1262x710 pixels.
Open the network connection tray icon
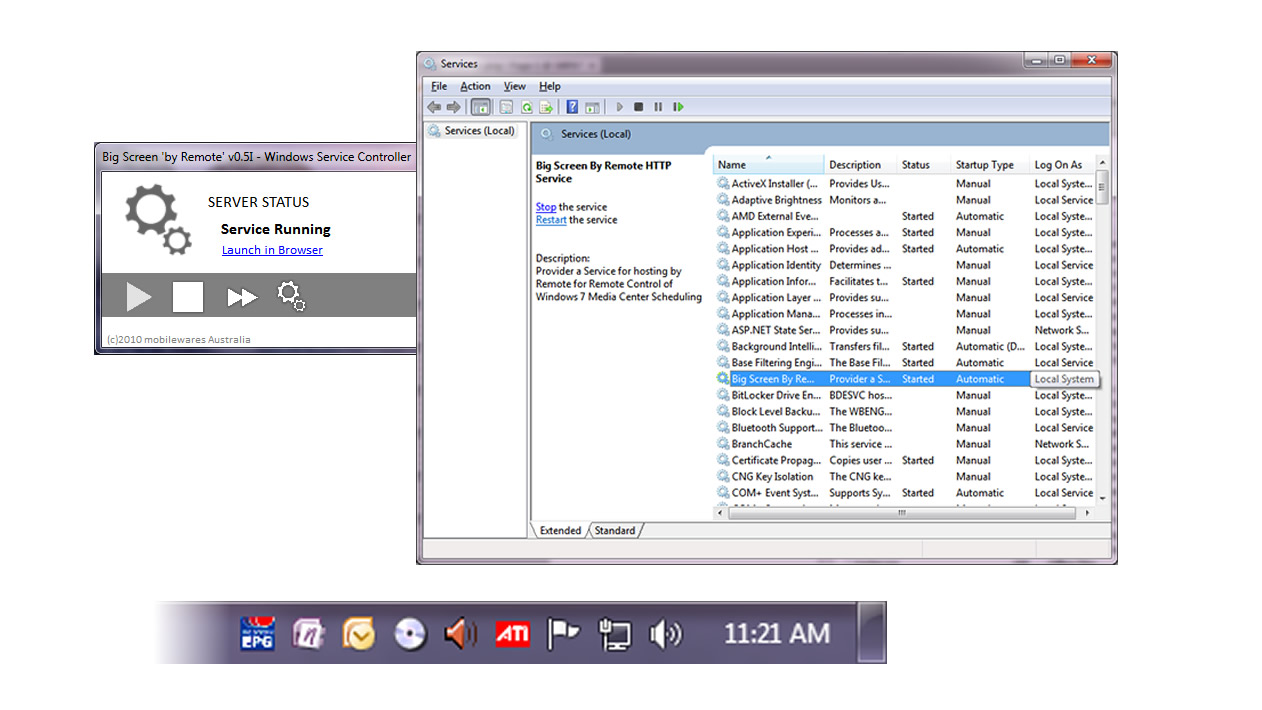(x=614, y=634)
